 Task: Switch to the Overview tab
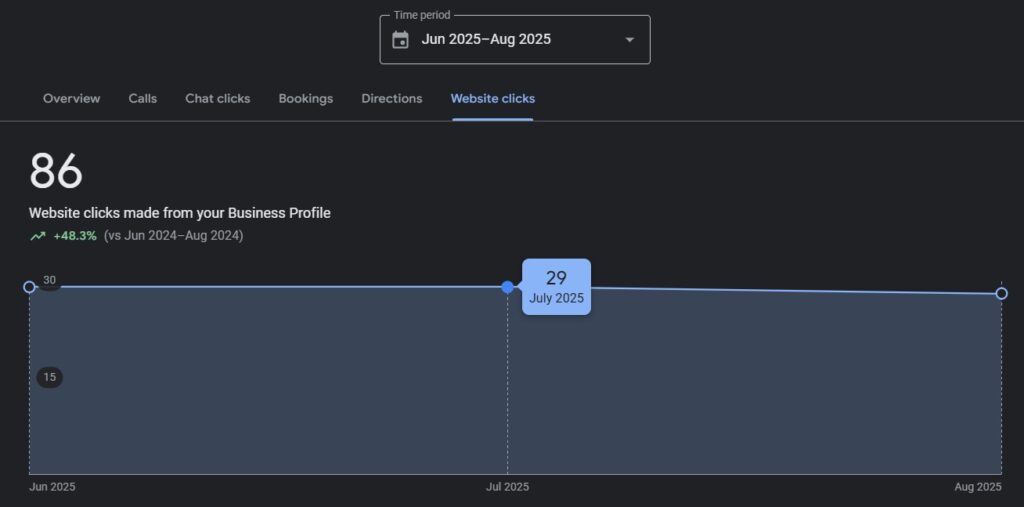click(x=71, y=99)
